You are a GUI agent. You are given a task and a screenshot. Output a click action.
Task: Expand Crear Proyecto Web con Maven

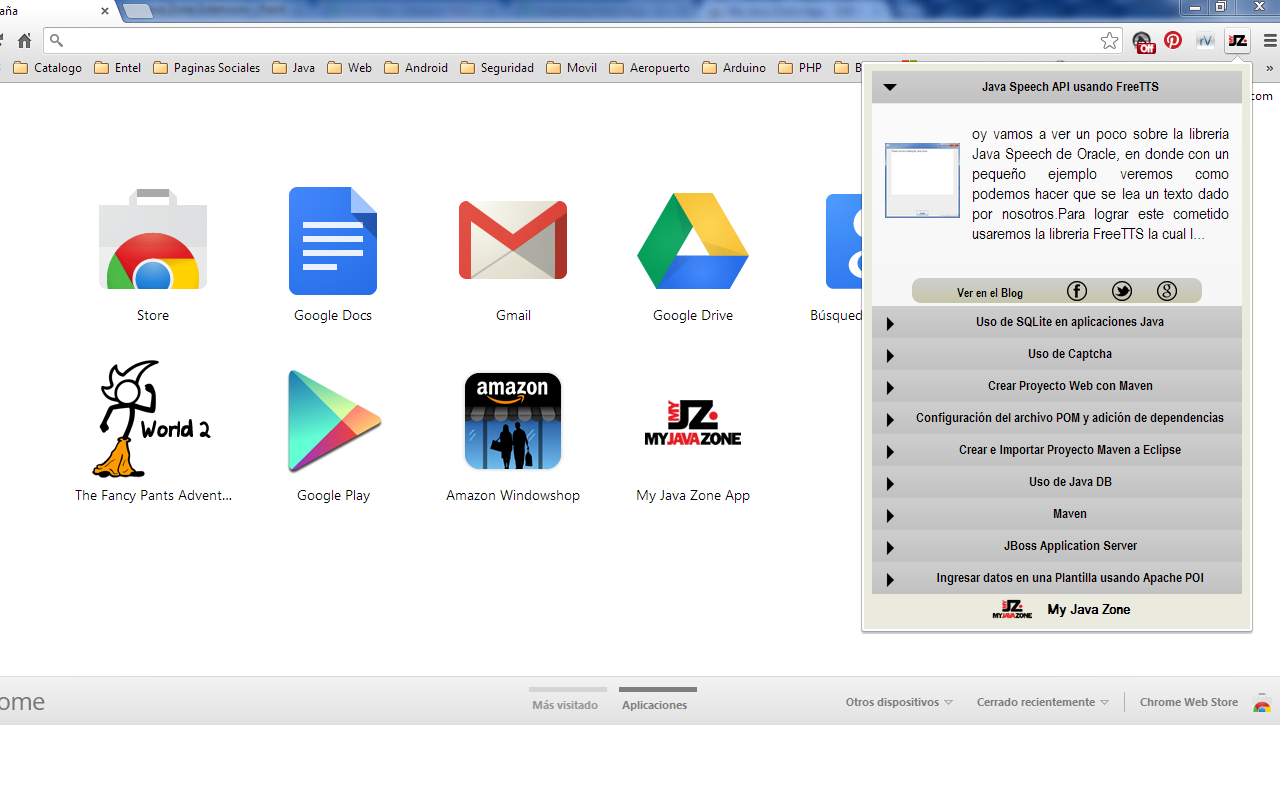(1057, 386)
